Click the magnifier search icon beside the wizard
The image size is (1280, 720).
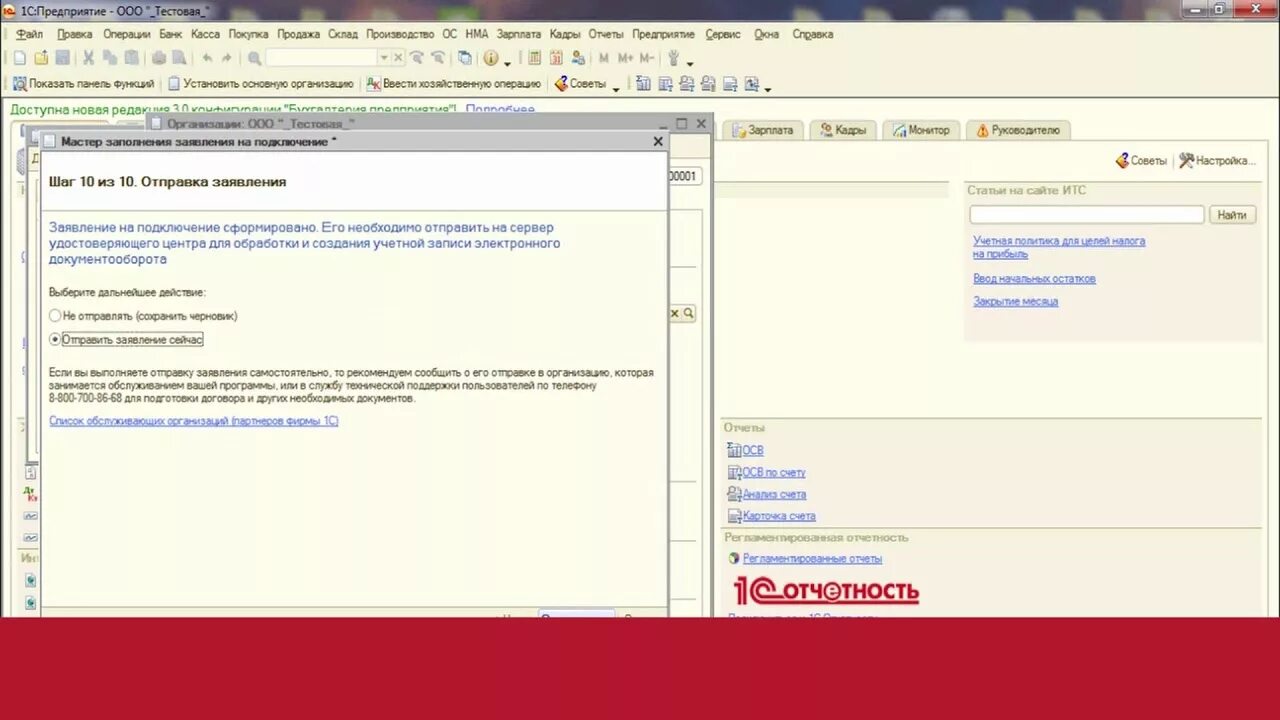click(x=689, y=313)
